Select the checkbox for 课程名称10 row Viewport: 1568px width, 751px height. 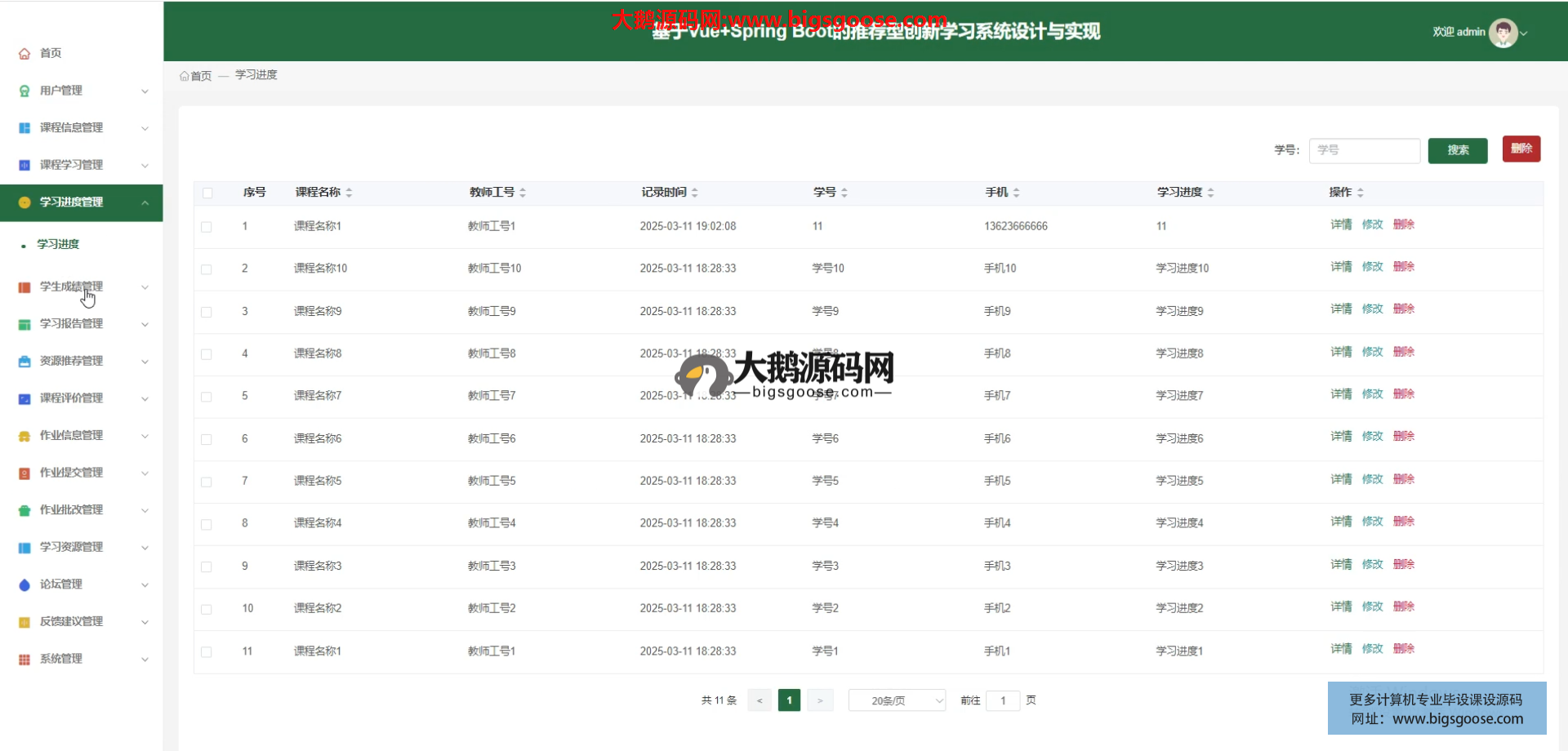(x=207, y=269)
